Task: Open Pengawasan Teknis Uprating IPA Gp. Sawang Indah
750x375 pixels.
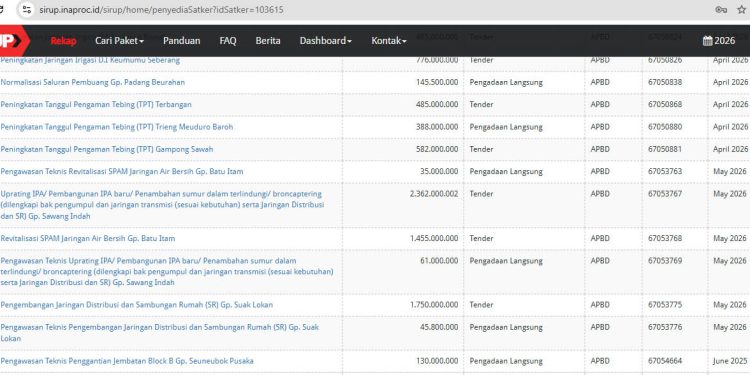Action: (x=167, y=272)
